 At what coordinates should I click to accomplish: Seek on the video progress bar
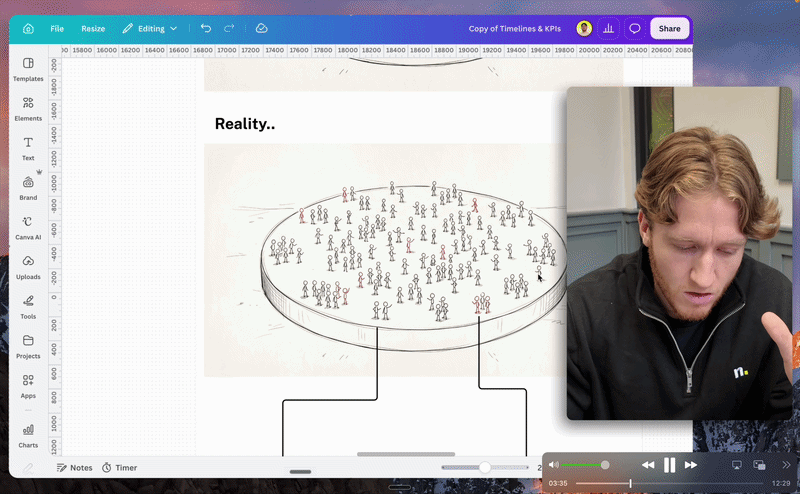click(x=669, y=483)
